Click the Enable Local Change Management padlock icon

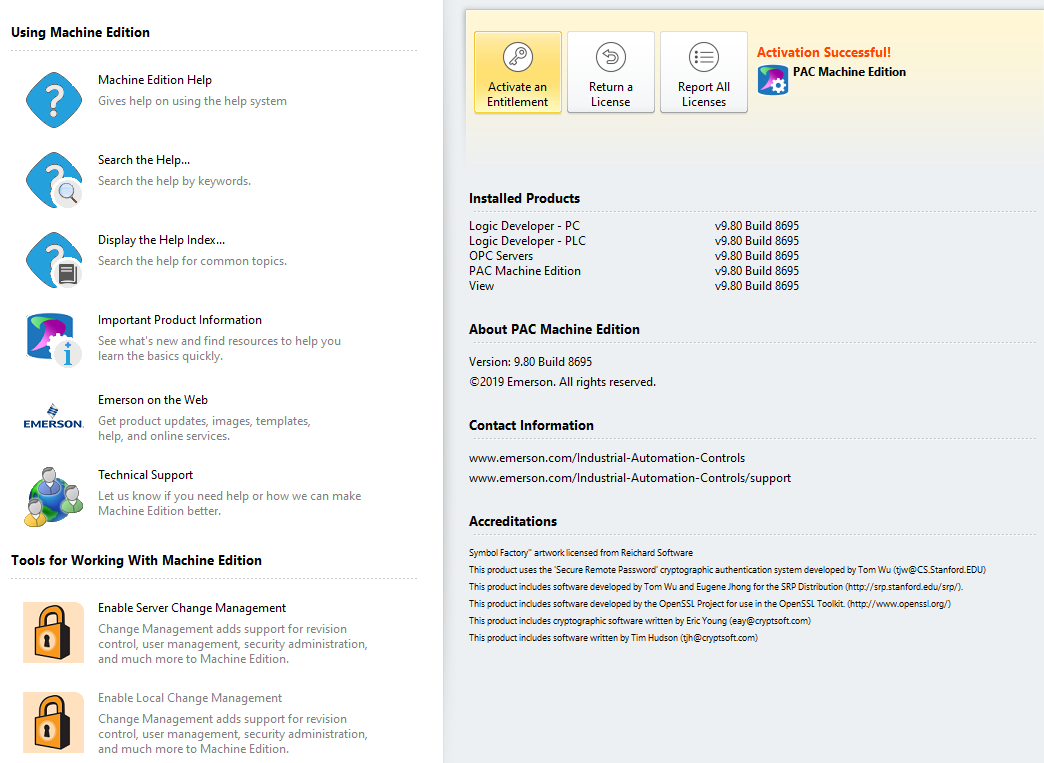(53, 722)
